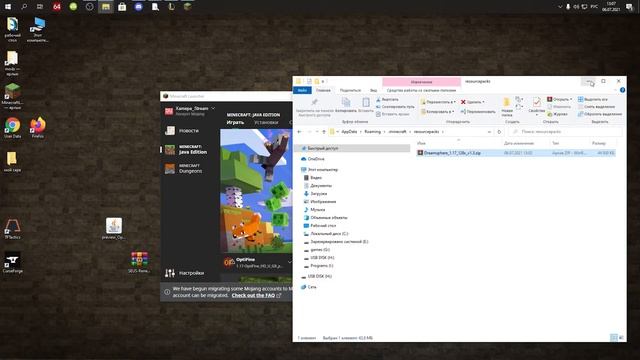Go up one folder level in Explorer
Image resolution: width=640 pixels, height=360 pixels.
pos(324,132)
